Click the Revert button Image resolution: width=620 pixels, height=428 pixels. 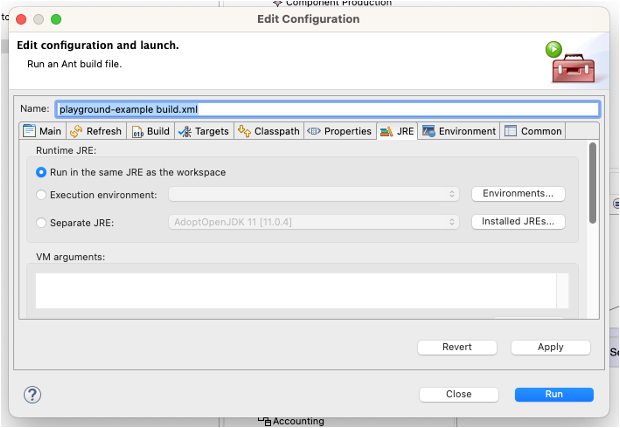[457, 347]
